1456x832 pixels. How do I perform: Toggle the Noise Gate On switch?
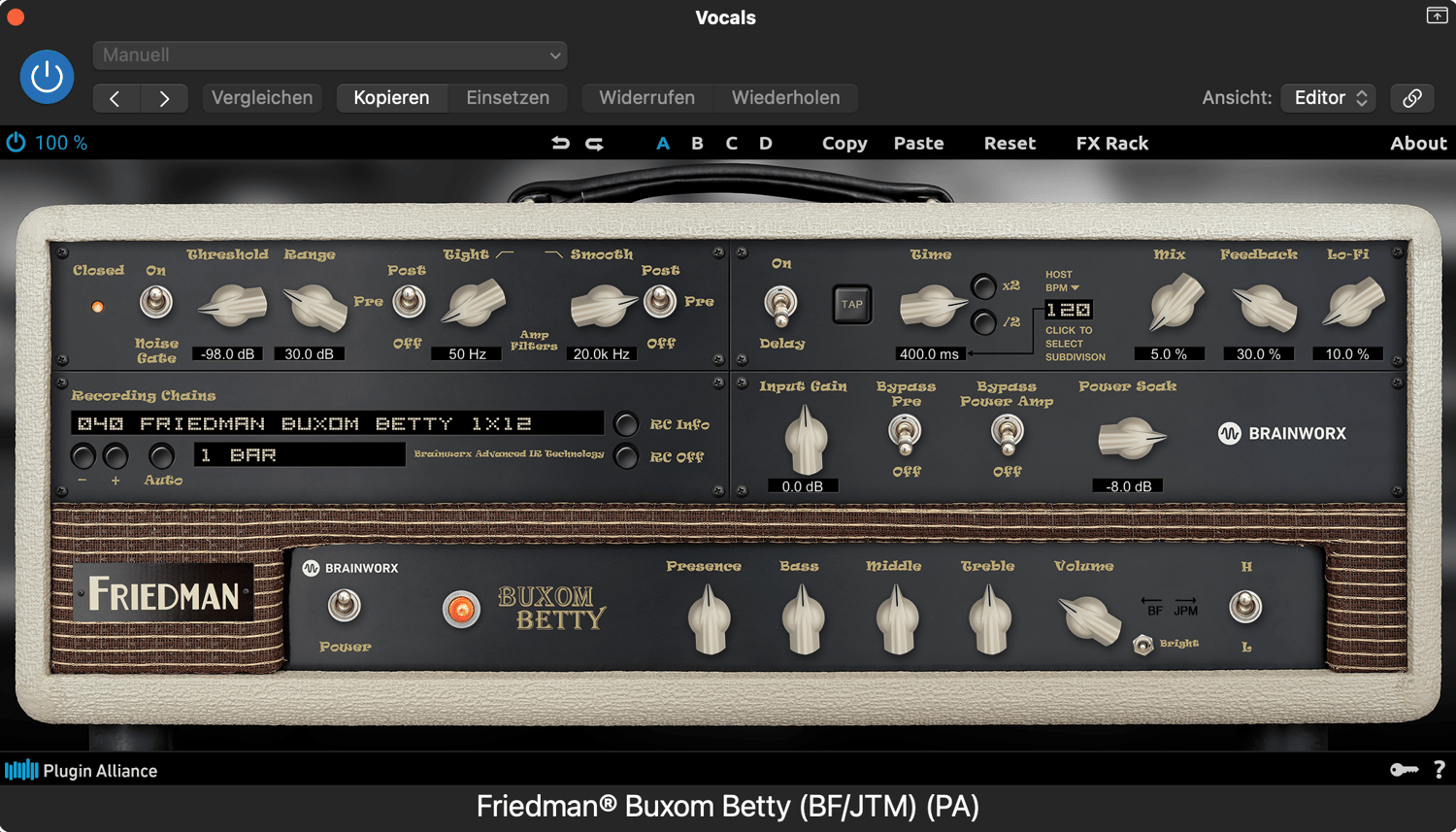pos(156,303)
